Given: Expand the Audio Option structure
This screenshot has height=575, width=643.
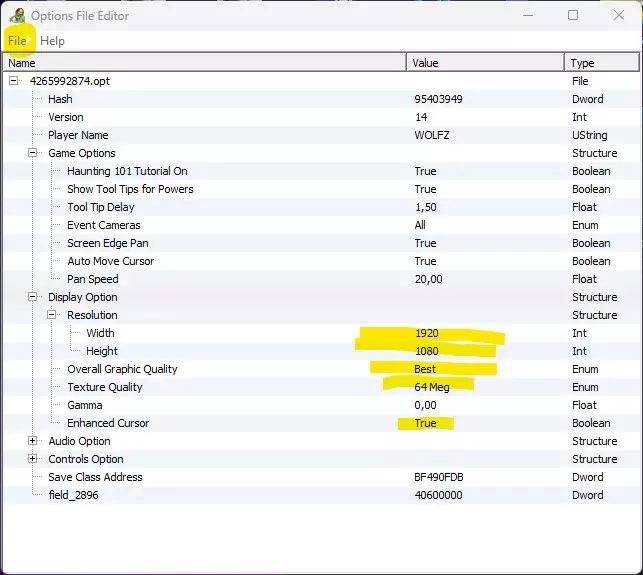Looking at the screenshot, I should pos(32,440).
